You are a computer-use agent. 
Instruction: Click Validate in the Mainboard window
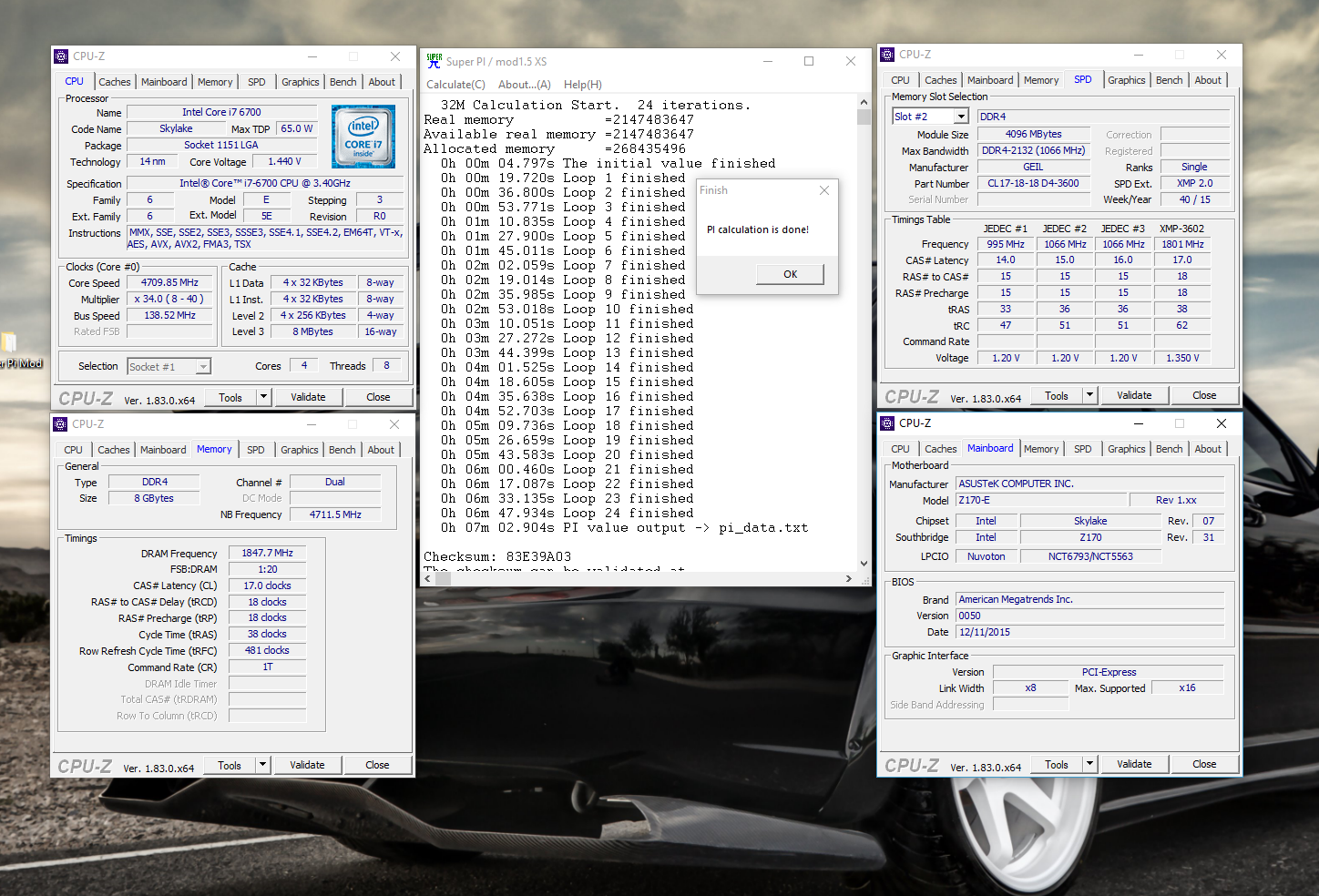click(x=1134, y=764)
